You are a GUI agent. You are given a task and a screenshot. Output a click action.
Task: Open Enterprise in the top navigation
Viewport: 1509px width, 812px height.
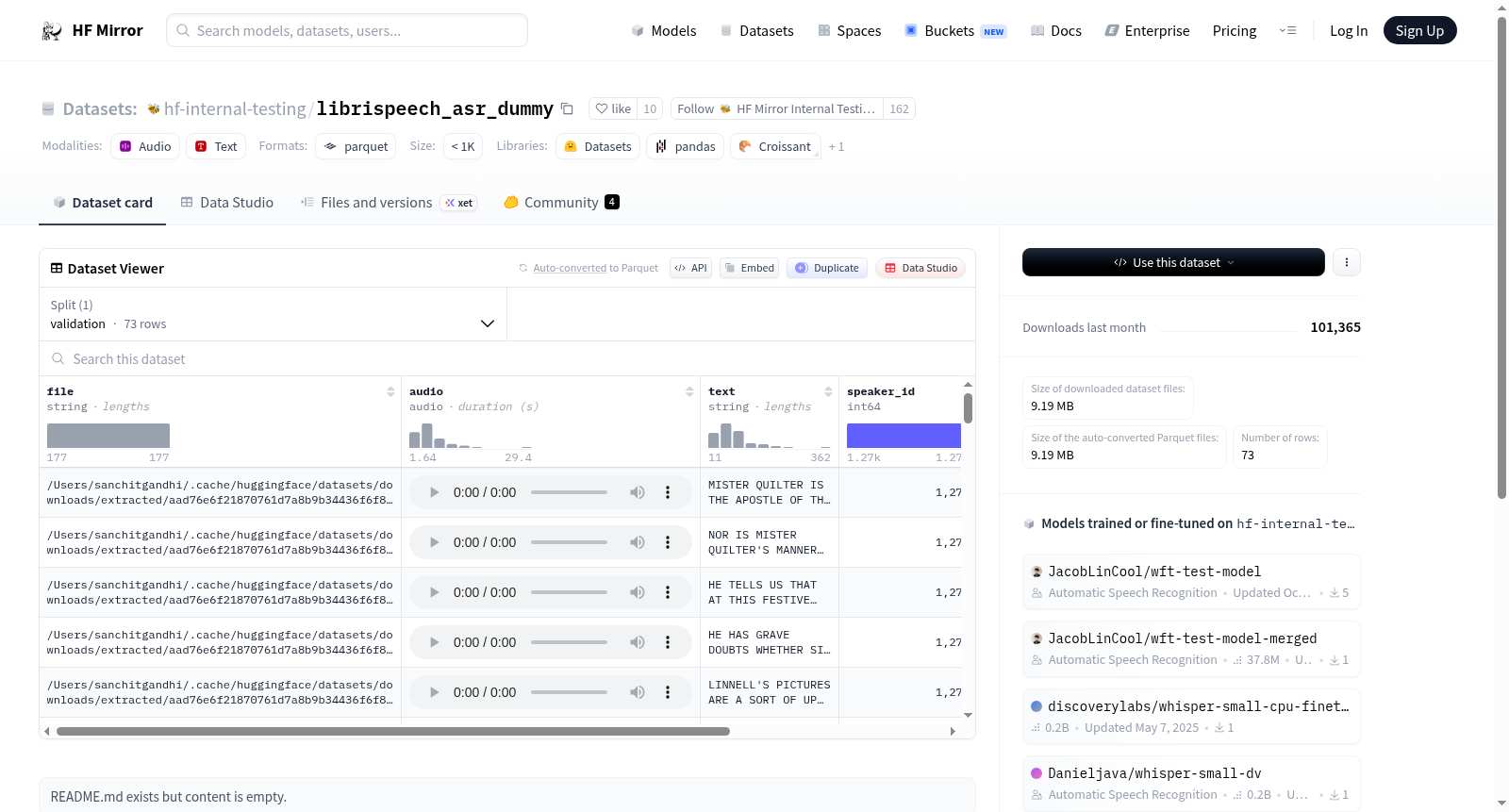point(1147,31)
